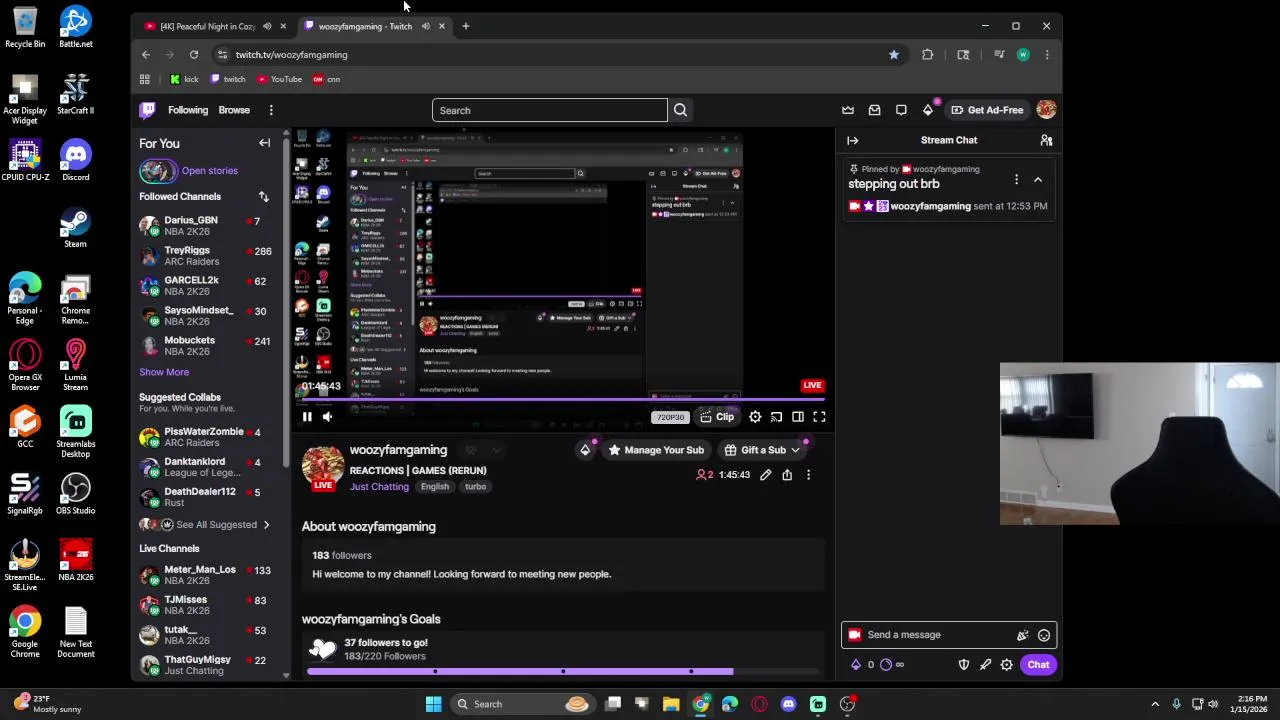Open a new browser tab
1280x720 pixels.
coord(465,26)
